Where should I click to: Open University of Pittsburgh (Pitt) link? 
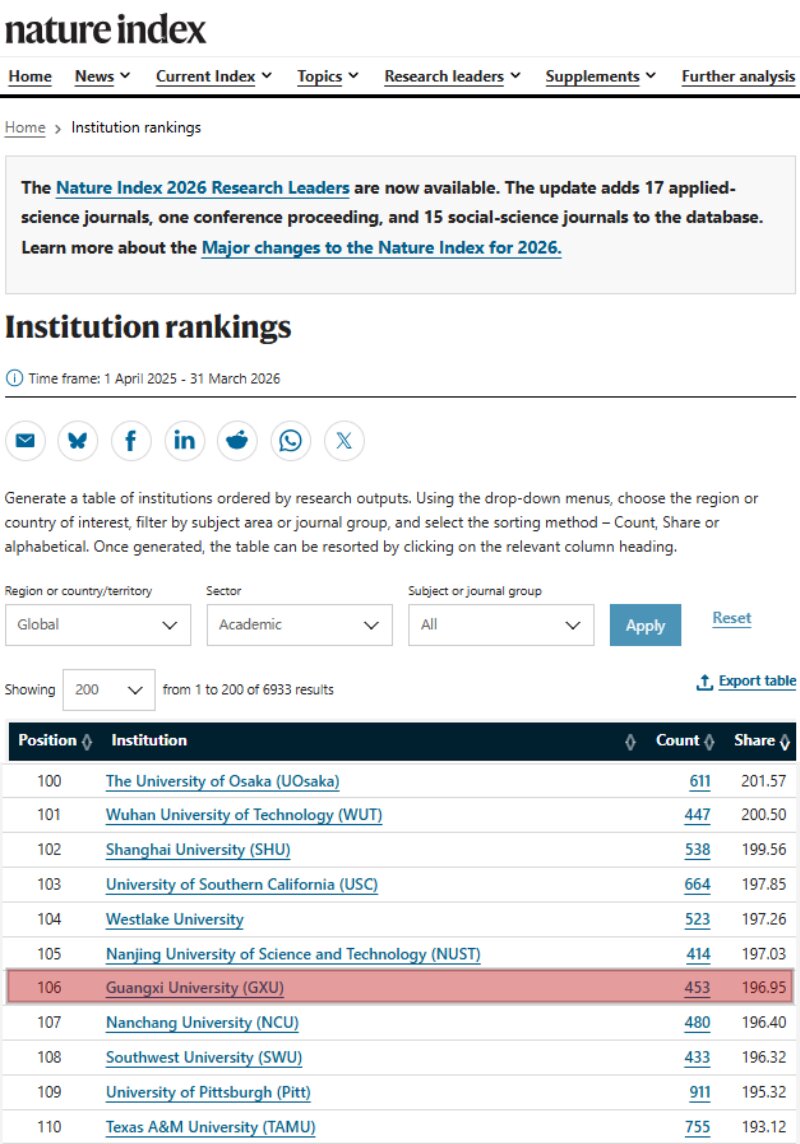(208, 1092)
